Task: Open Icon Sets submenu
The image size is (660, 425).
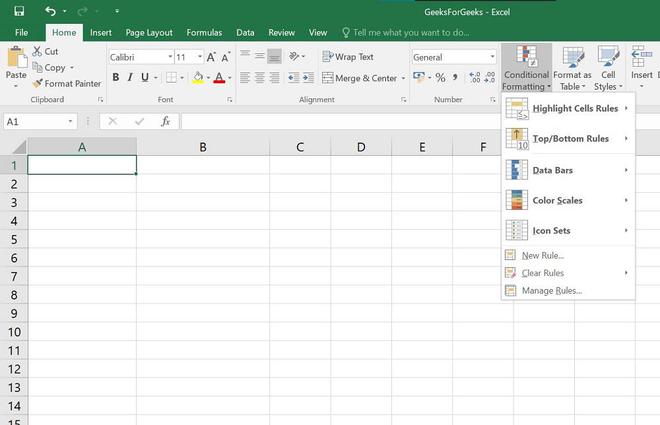Action: point(568,231)
